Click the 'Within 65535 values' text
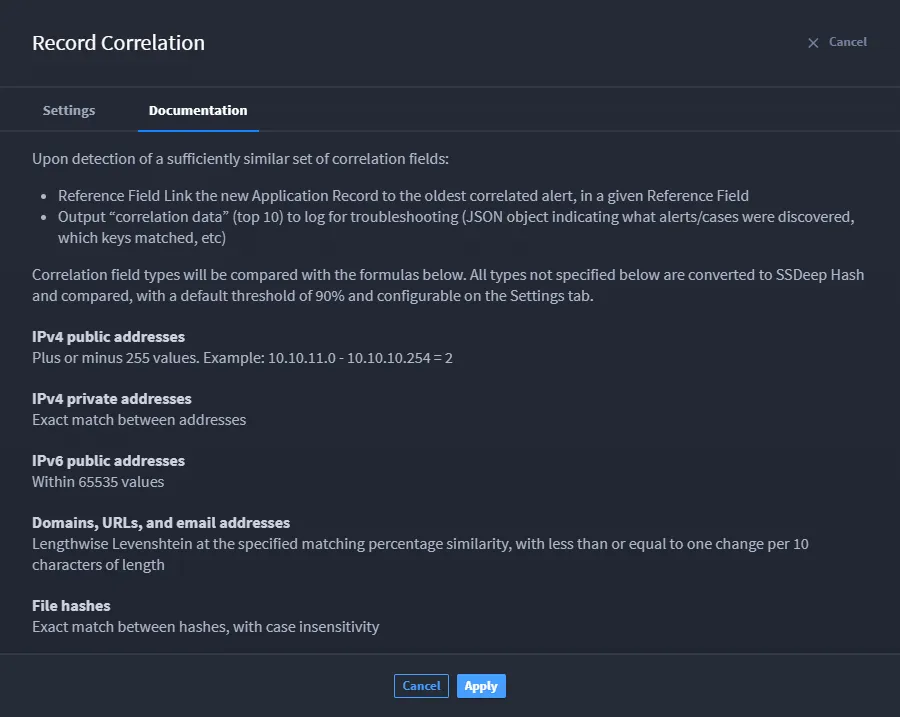This screenshot has height=717, width=900. pos(98,482)
